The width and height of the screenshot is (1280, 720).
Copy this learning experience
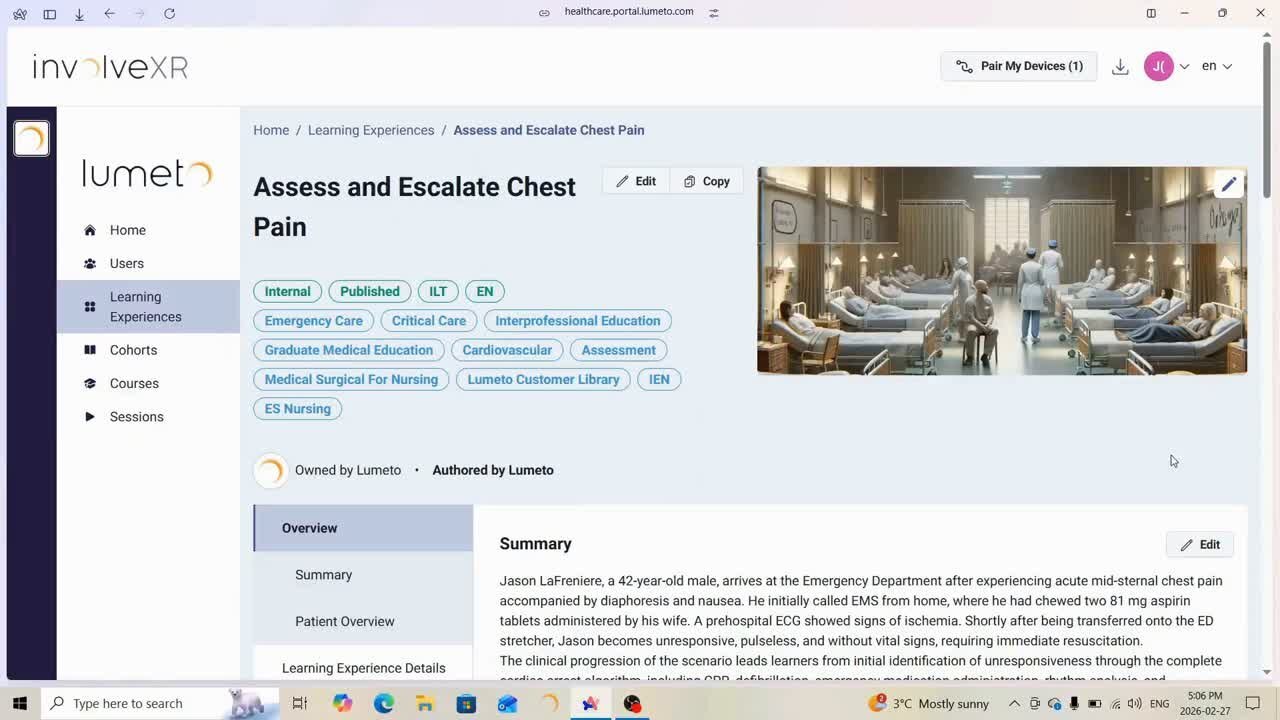tap(707, 181)
